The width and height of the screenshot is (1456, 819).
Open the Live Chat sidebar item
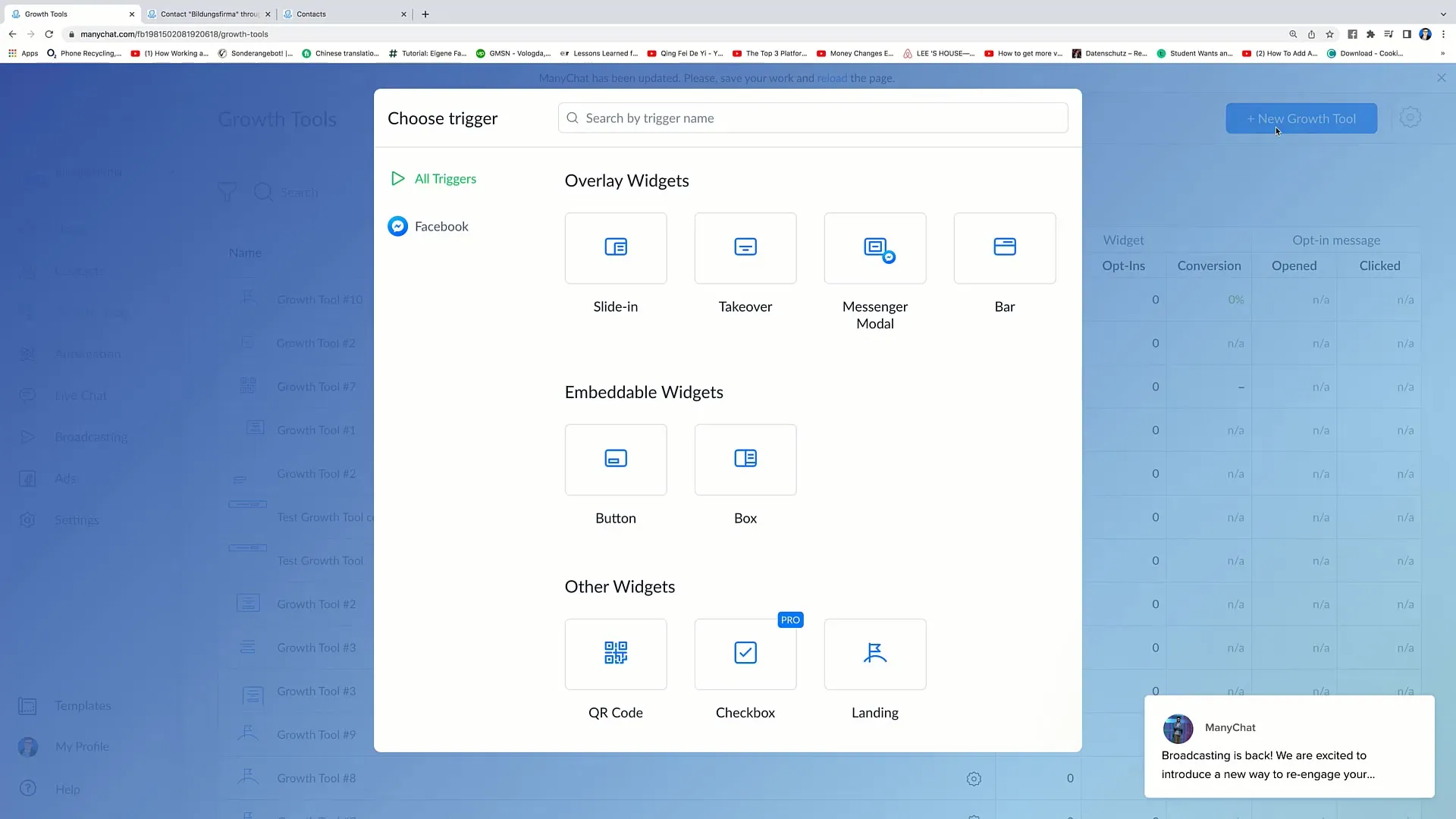[79, 395]
